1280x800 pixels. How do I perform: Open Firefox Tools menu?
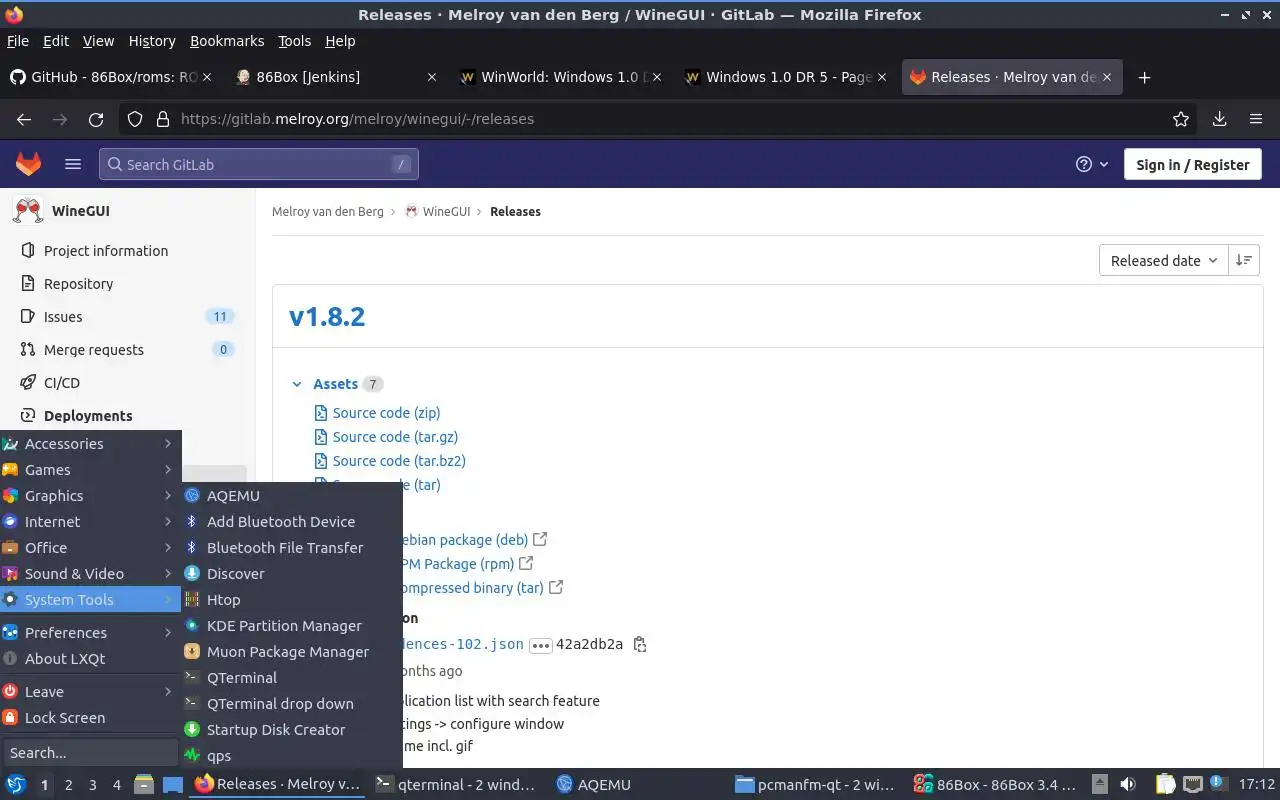(294, 41)
